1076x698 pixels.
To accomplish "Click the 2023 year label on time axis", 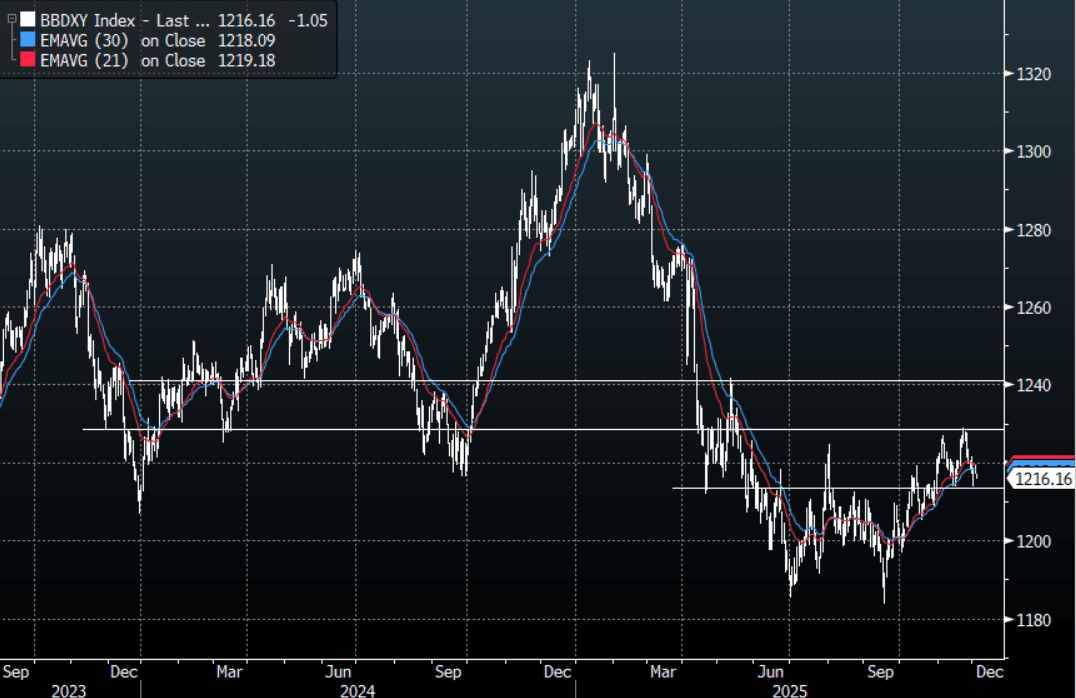I will click(68, 690).
